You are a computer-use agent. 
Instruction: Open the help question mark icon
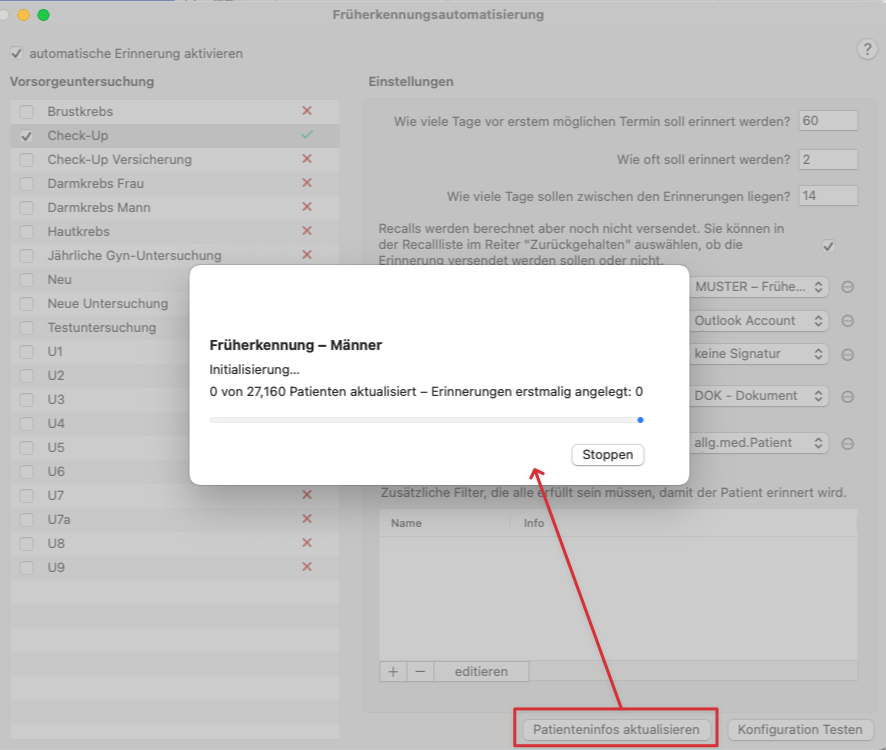(x=867, y=48)
